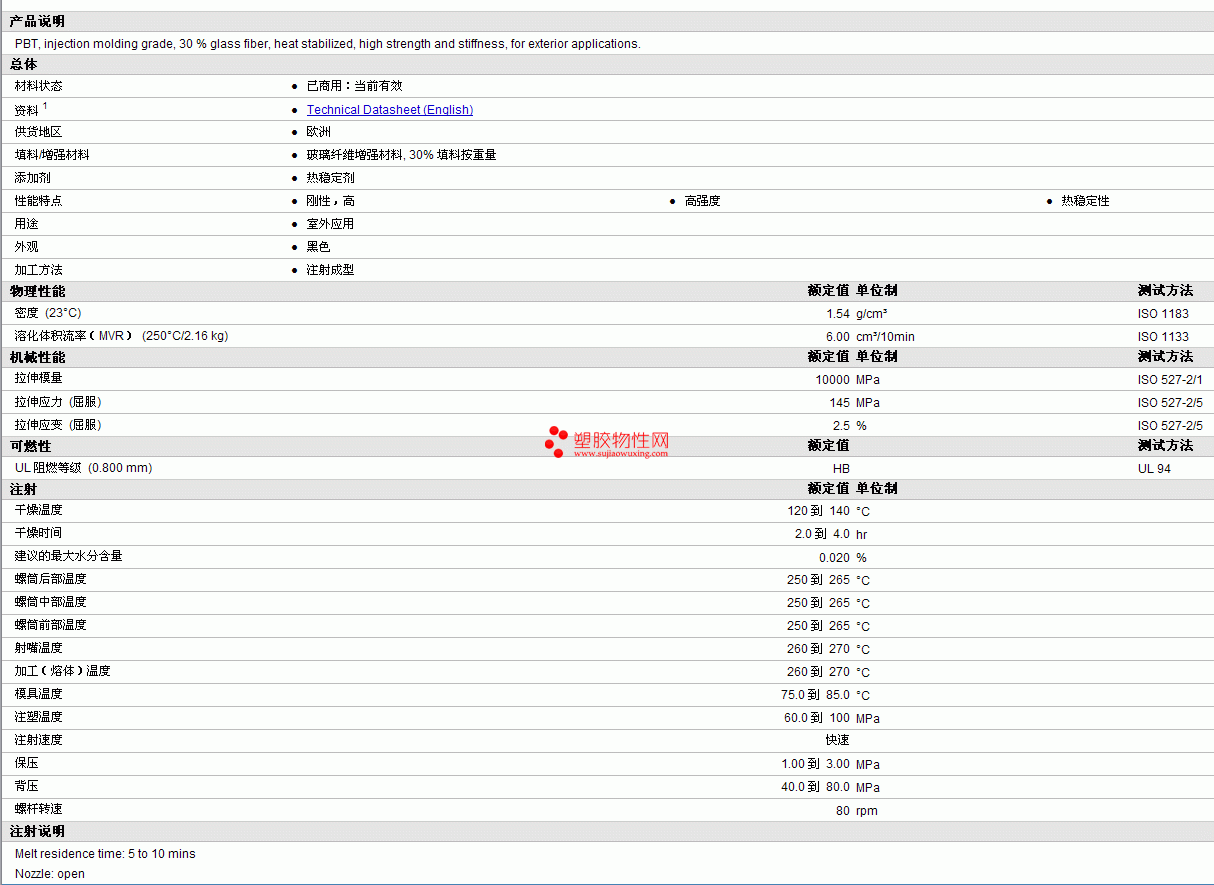The width and height of the screenshot is (1214, 885).
Task: Click the UL 阻燃等级 (0.800 mm) label
Action: tap(84, 469)
